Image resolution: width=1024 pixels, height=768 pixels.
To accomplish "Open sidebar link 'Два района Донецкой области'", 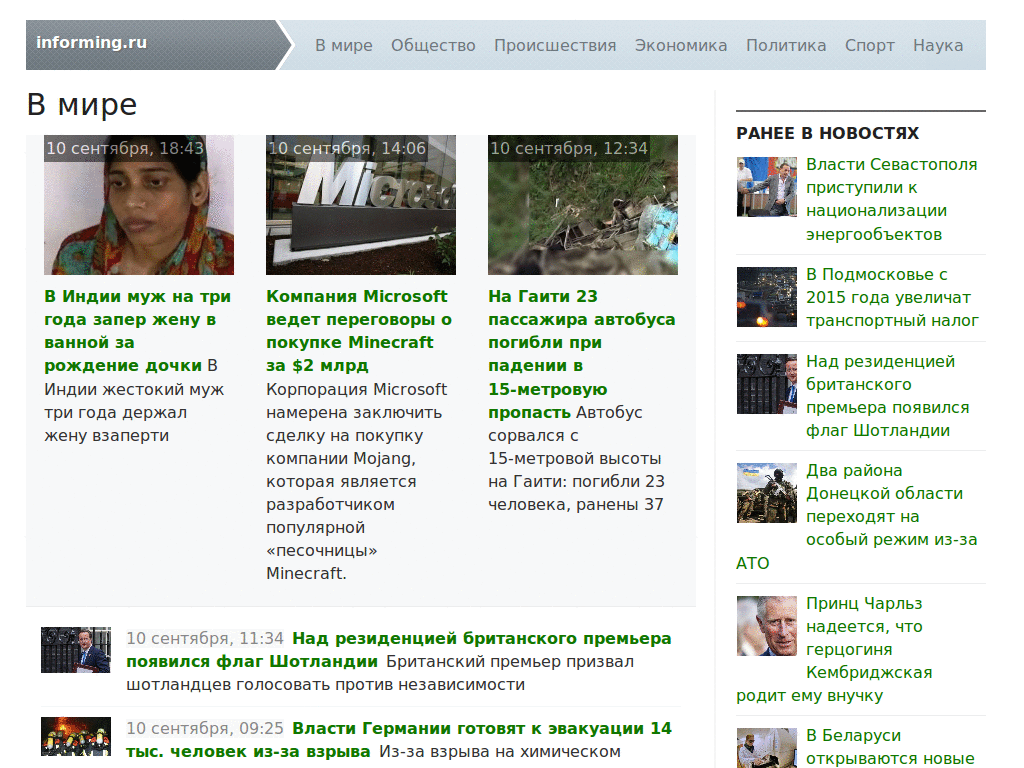I will (857, 517).
